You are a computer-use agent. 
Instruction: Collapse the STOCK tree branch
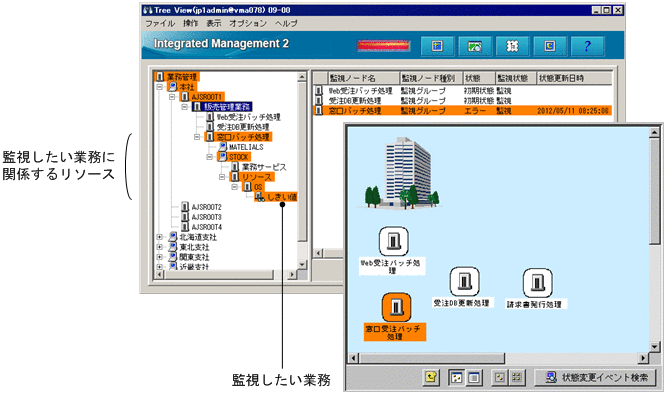tap(210, 157)
